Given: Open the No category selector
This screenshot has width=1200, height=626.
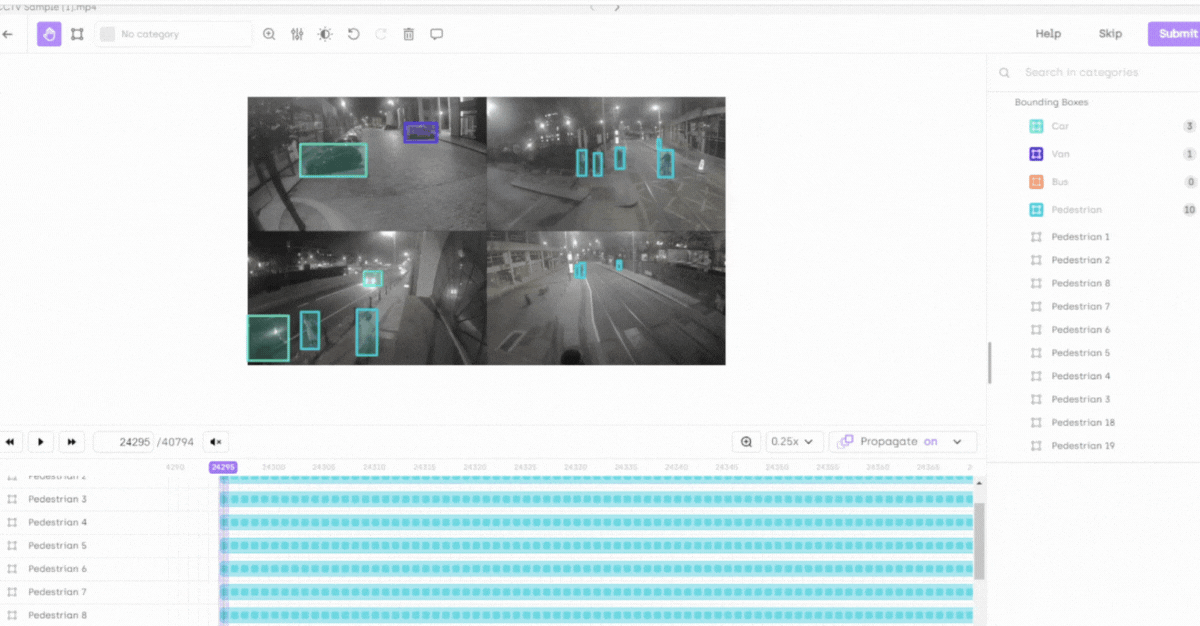Looking at the screenshot, I should (x=174, y=34).
